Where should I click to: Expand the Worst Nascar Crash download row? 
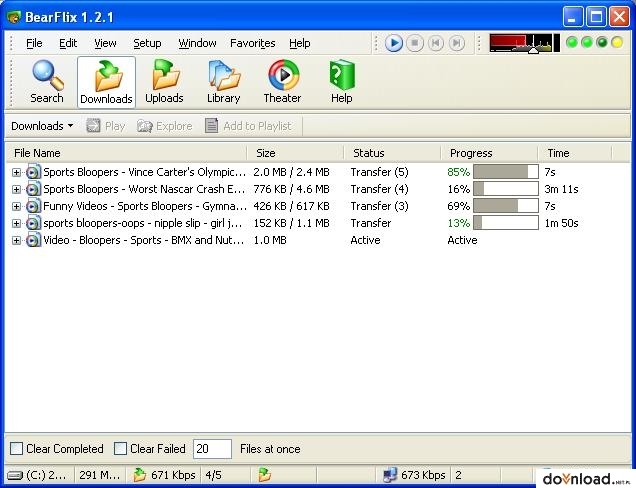click(16, 189)
